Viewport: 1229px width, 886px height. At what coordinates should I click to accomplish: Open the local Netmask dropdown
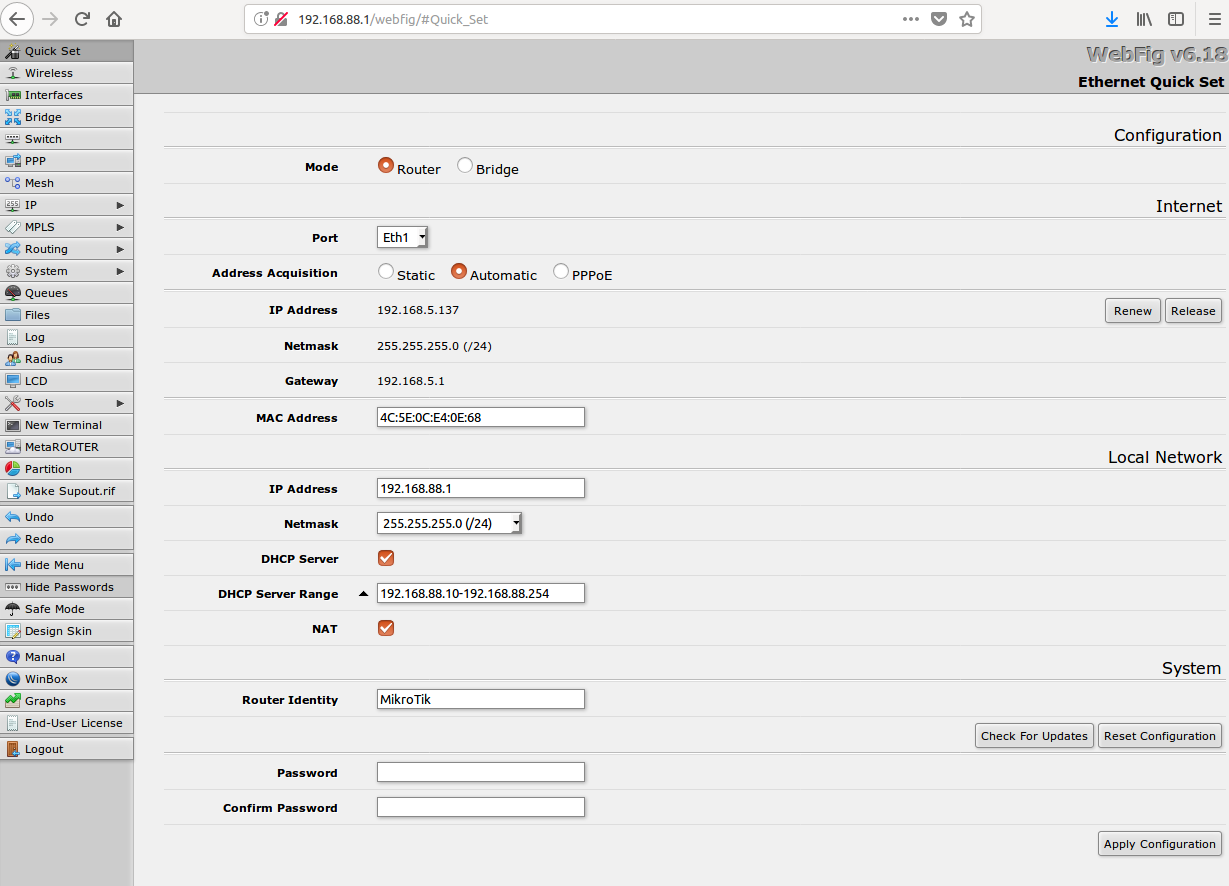pyautogui.click(x=450, y=523)
